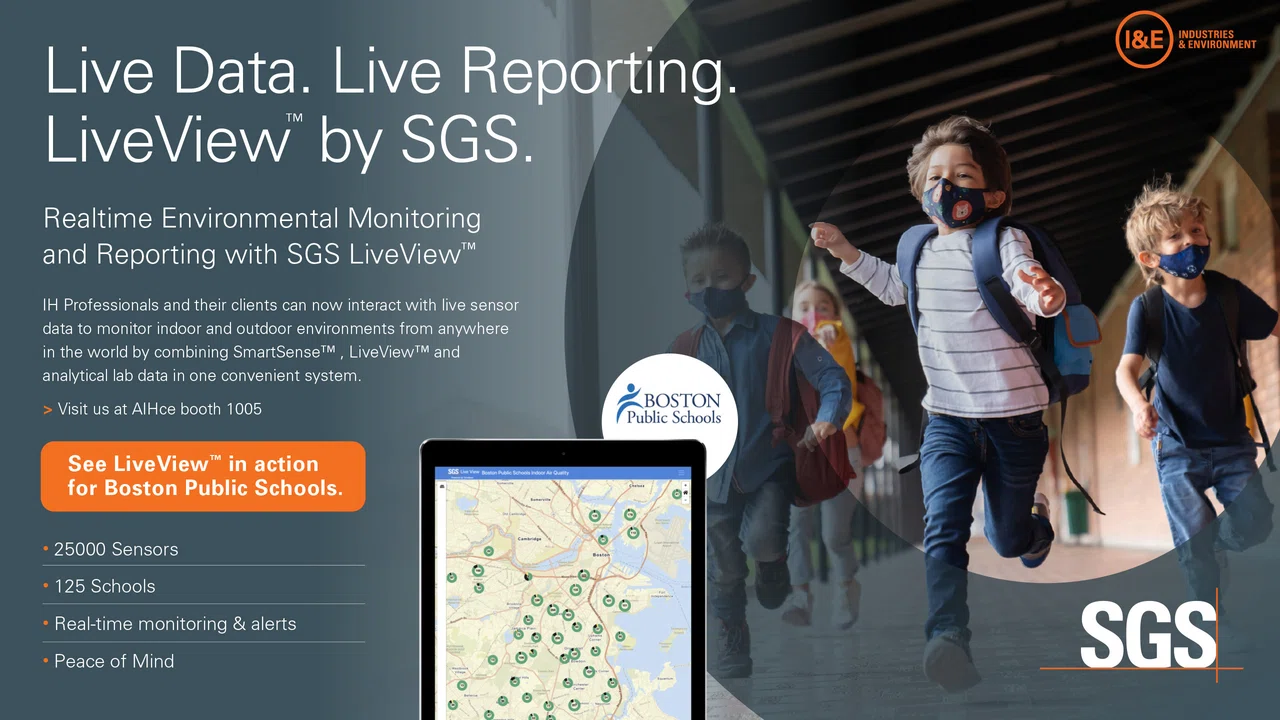1280x720 pixels.
Task: Click the paragraph starting IH Professionals and their clients
Action: (281, 340)
